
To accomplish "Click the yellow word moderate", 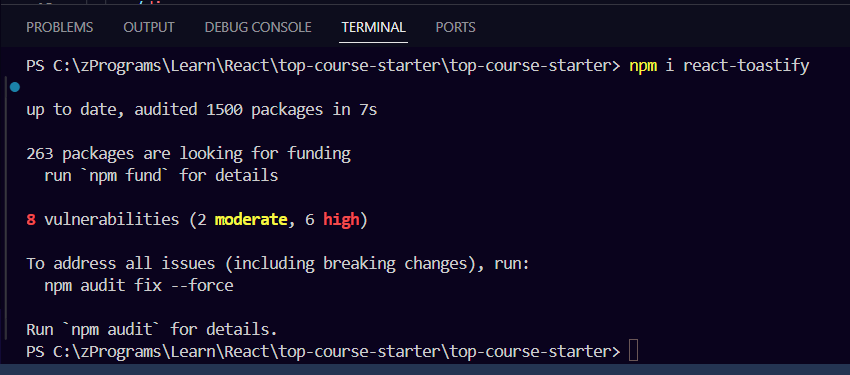I will pos(251,219).
